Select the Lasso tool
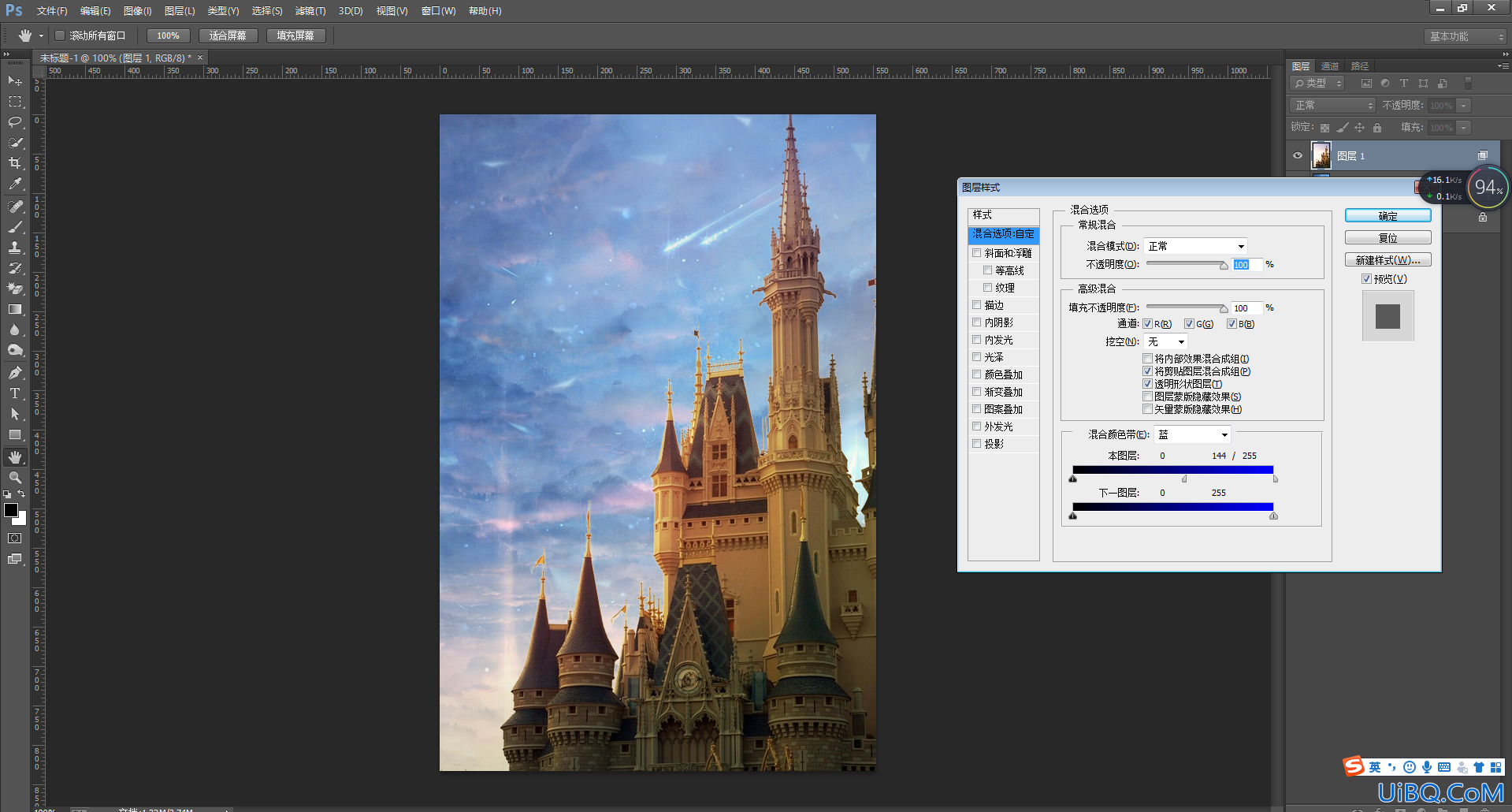Screen dimensions: 1512x812 [15, 122]
